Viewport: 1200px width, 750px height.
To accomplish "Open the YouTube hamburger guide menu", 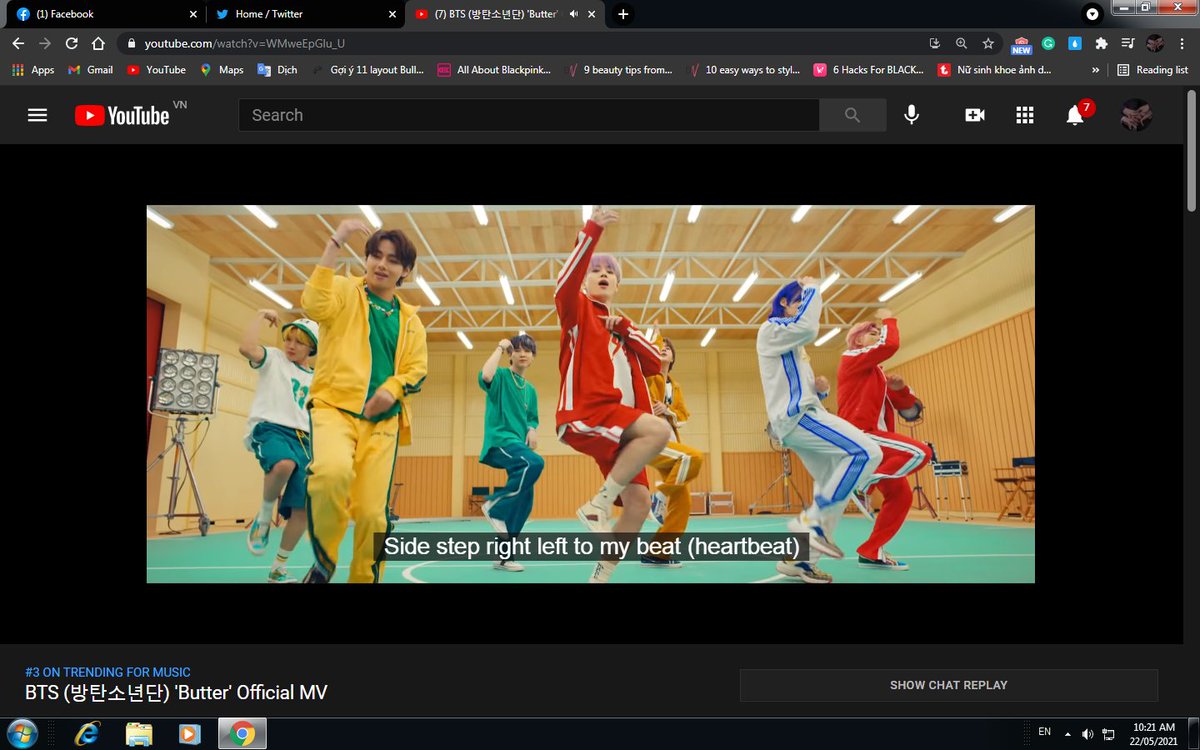I will (38, 115).
